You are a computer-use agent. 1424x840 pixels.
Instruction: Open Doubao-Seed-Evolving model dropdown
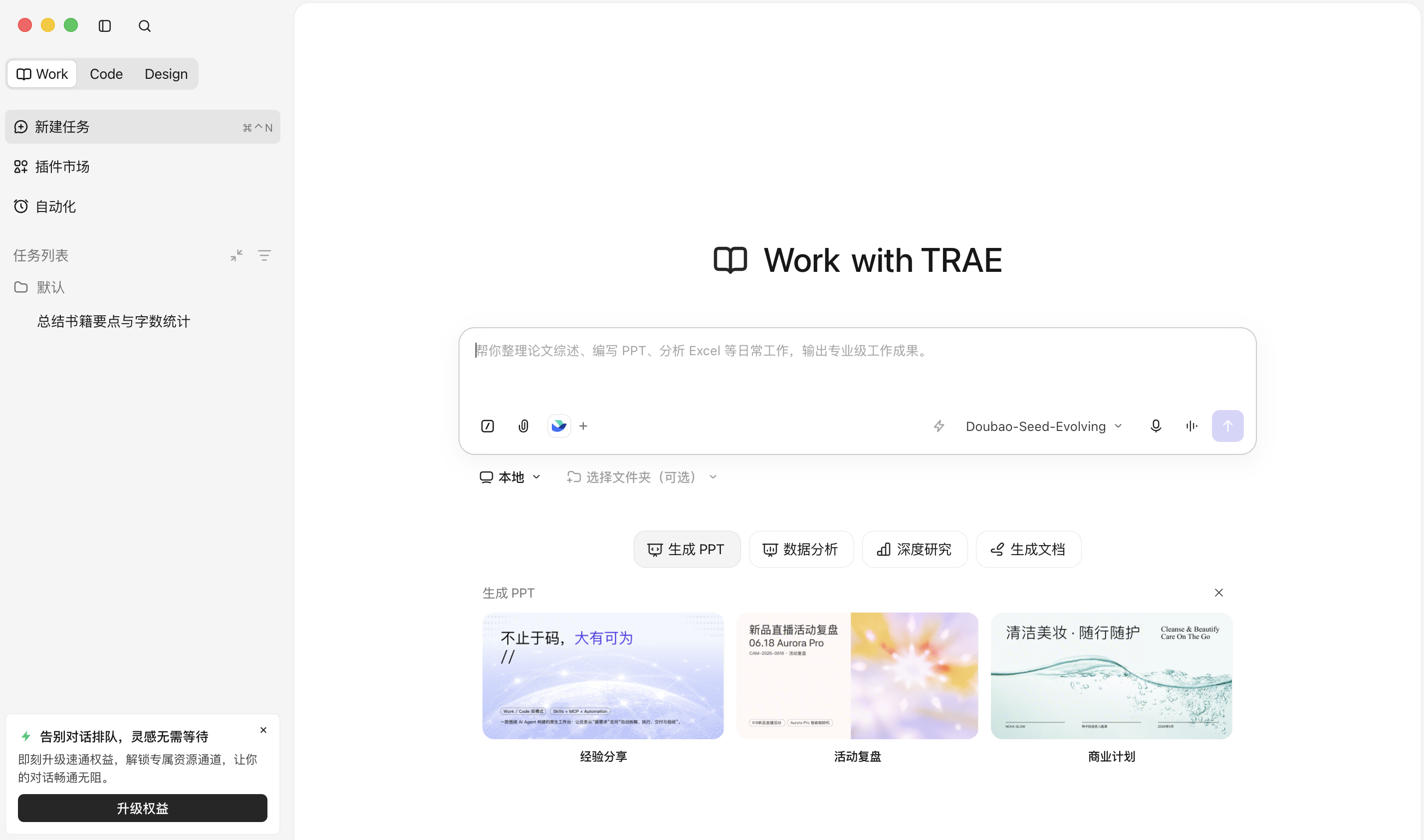(1043, 426)
